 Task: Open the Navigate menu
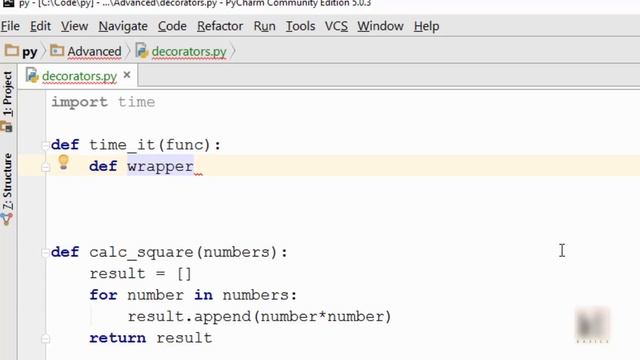click(x=123, y=27)
